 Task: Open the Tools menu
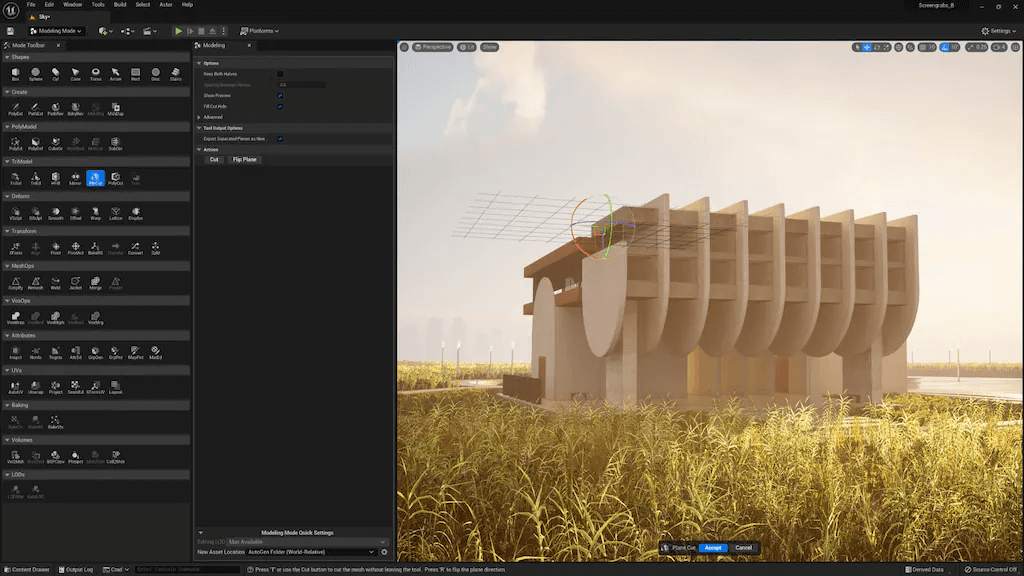point(97,4)
